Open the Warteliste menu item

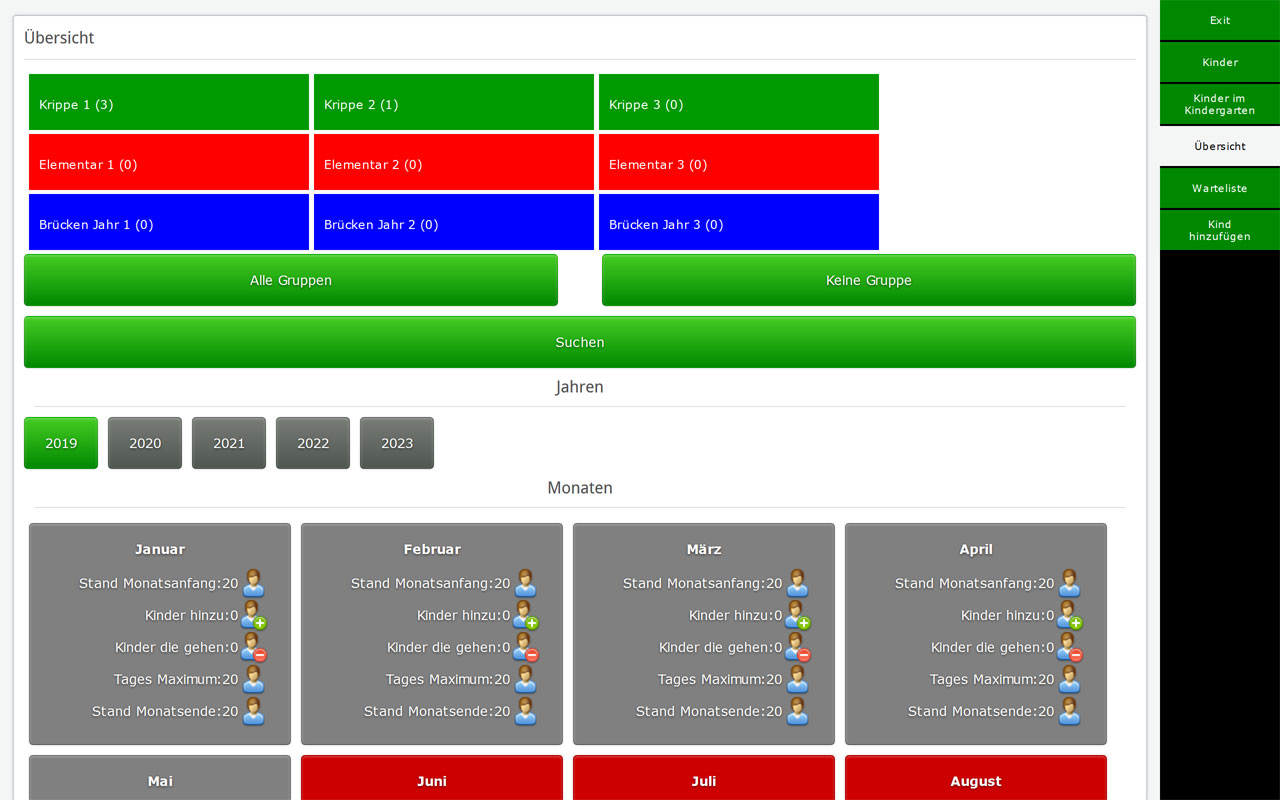pyautogui.click(x=1219, y=188)
